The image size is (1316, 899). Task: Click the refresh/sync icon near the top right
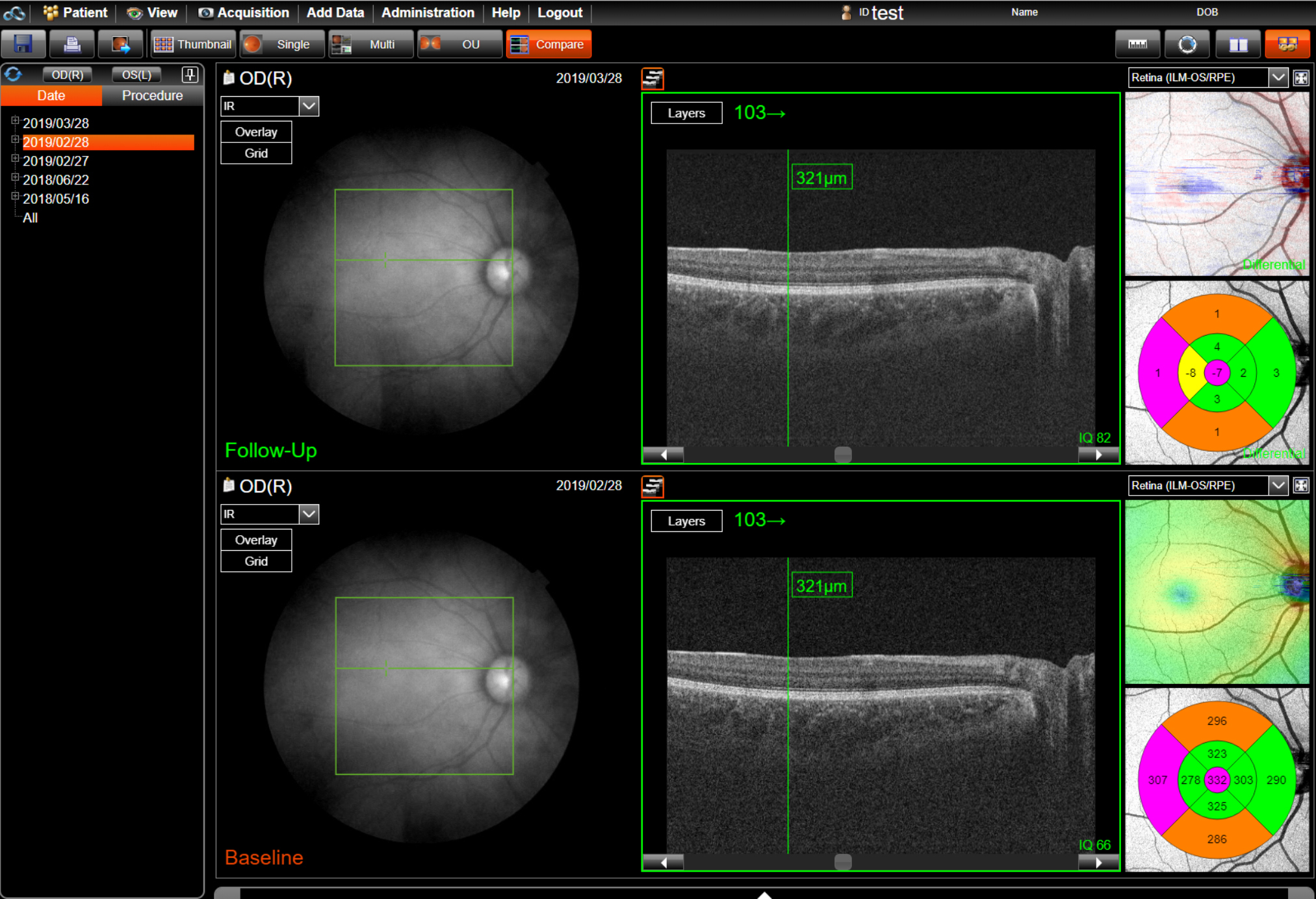1187,44
